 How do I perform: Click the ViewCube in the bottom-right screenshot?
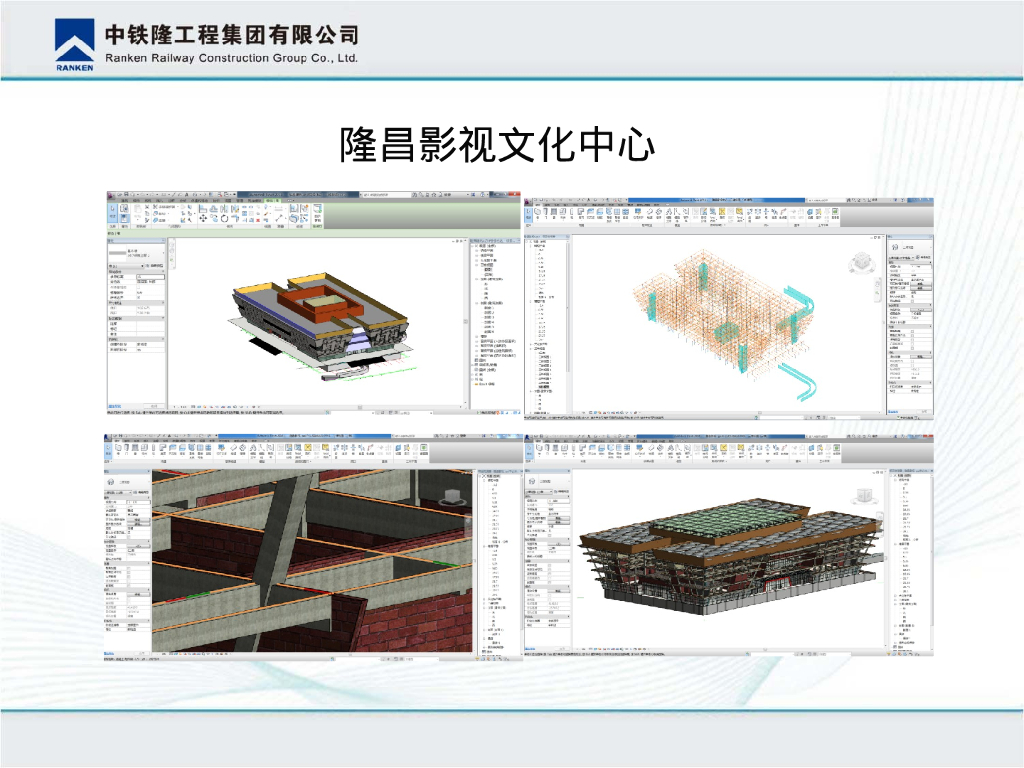coord(863,498)
